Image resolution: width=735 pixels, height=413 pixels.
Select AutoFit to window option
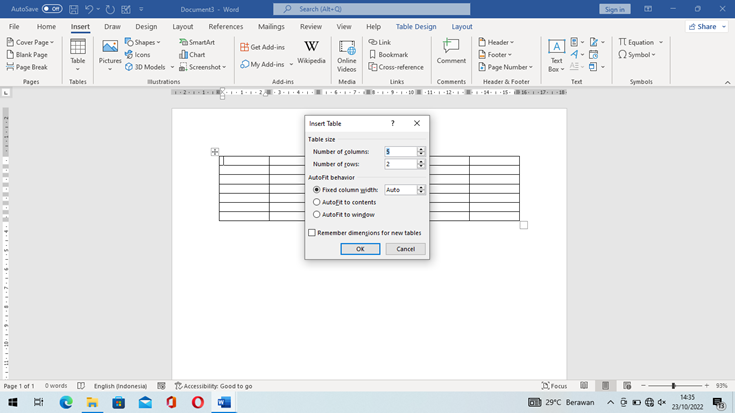click(x=316, y=214)
